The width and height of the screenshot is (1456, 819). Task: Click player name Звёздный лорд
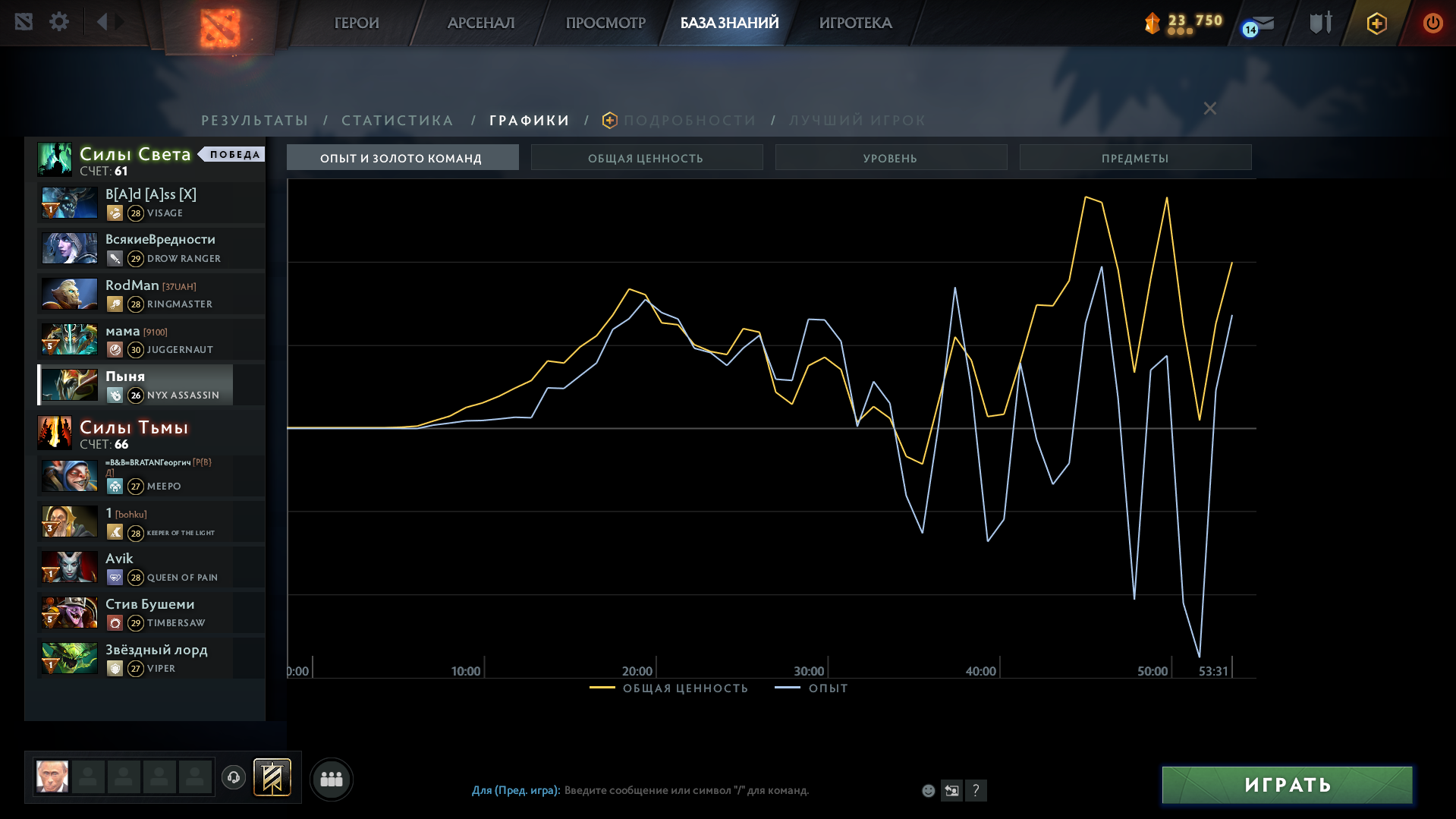156,650
